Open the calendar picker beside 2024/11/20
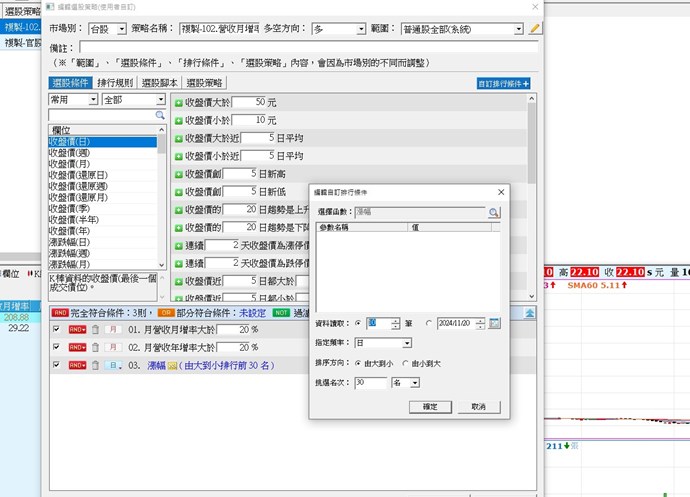 click(494, 323)
